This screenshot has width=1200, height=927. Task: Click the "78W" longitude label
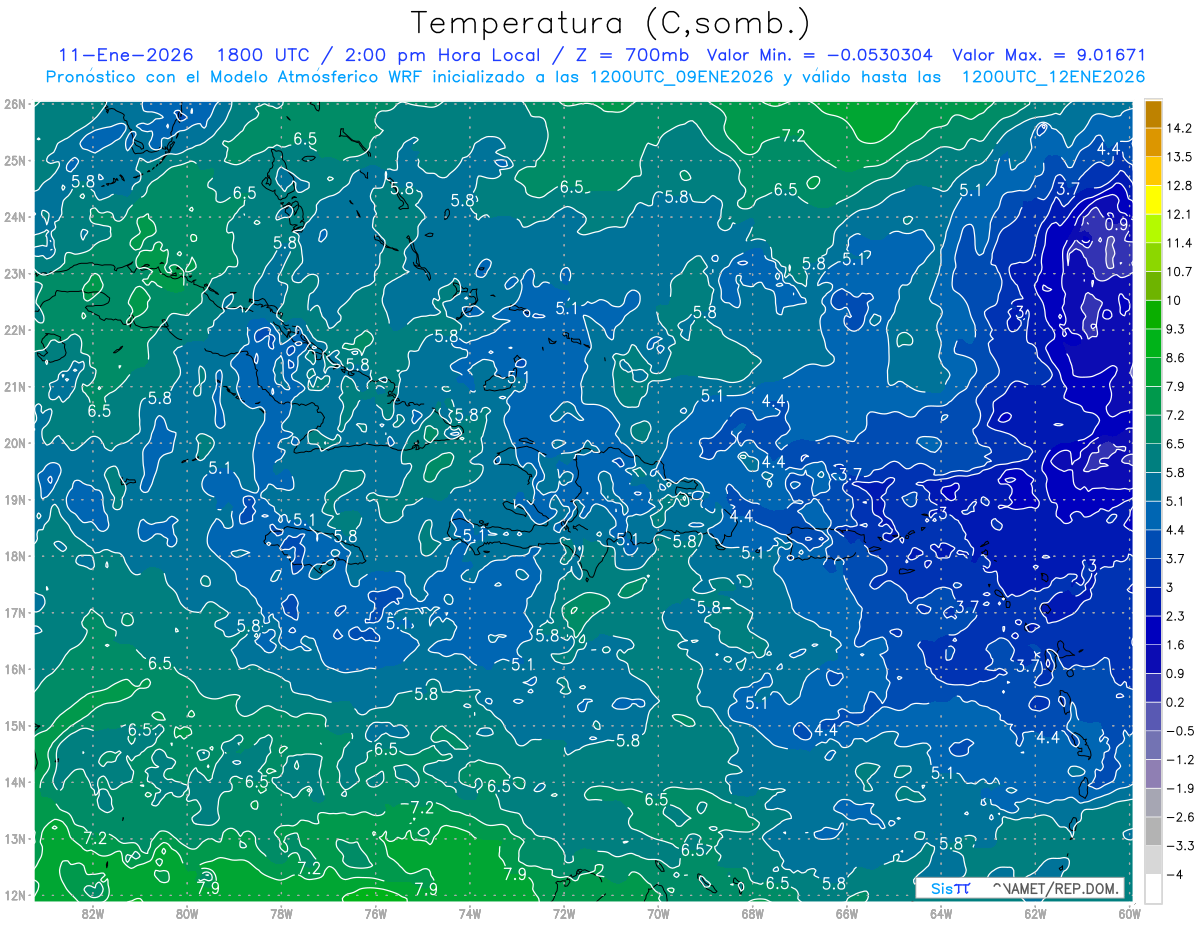click(281, 912)
